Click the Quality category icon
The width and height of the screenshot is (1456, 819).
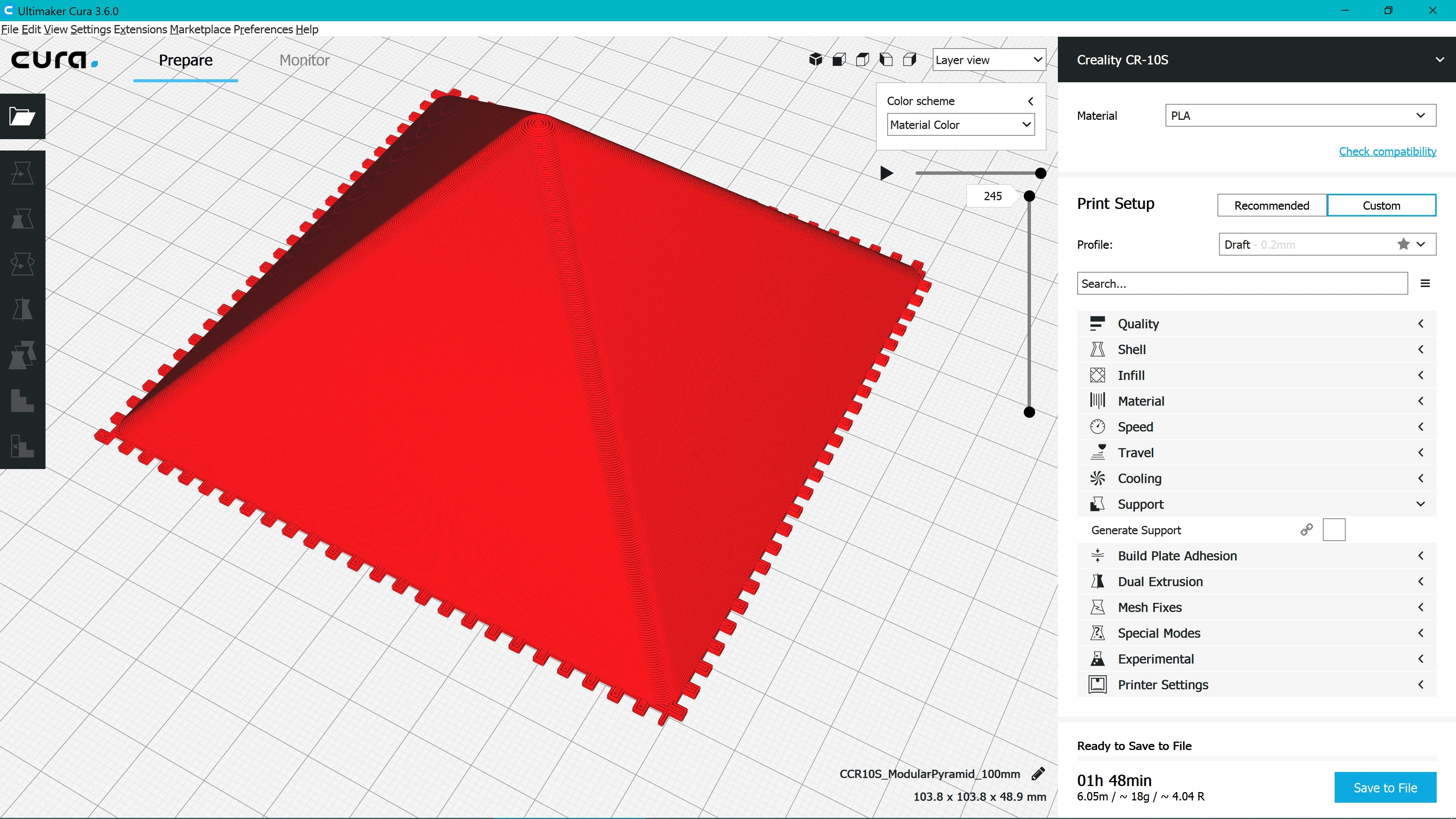click(1097, 323)
